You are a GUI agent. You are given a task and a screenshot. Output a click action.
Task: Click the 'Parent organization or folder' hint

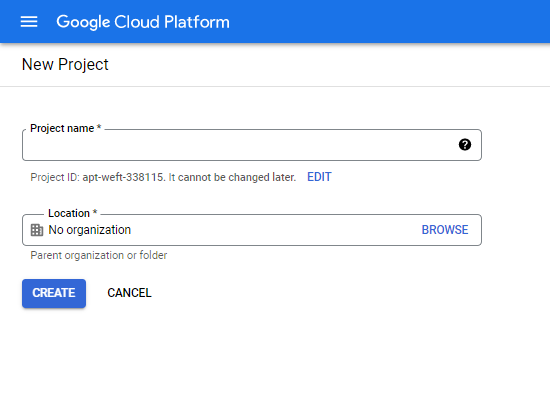click(99, 255)
